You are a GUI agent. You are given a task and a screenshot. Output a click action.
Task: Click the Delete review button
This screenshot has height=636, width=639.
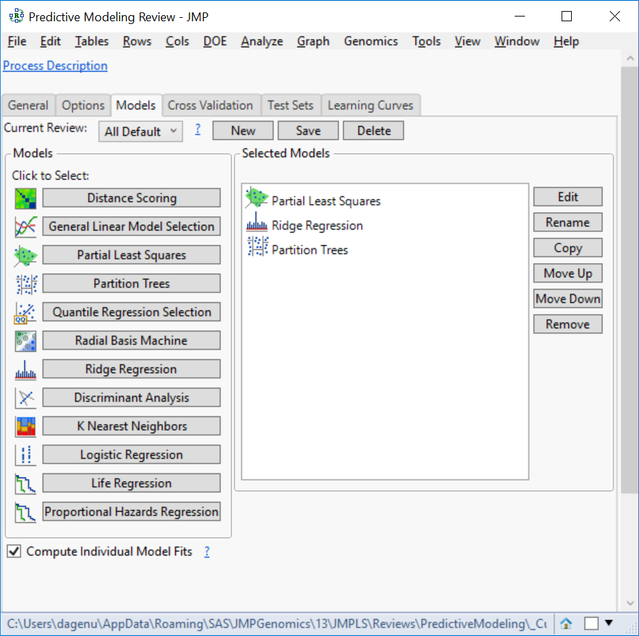(x=374, y=130)
